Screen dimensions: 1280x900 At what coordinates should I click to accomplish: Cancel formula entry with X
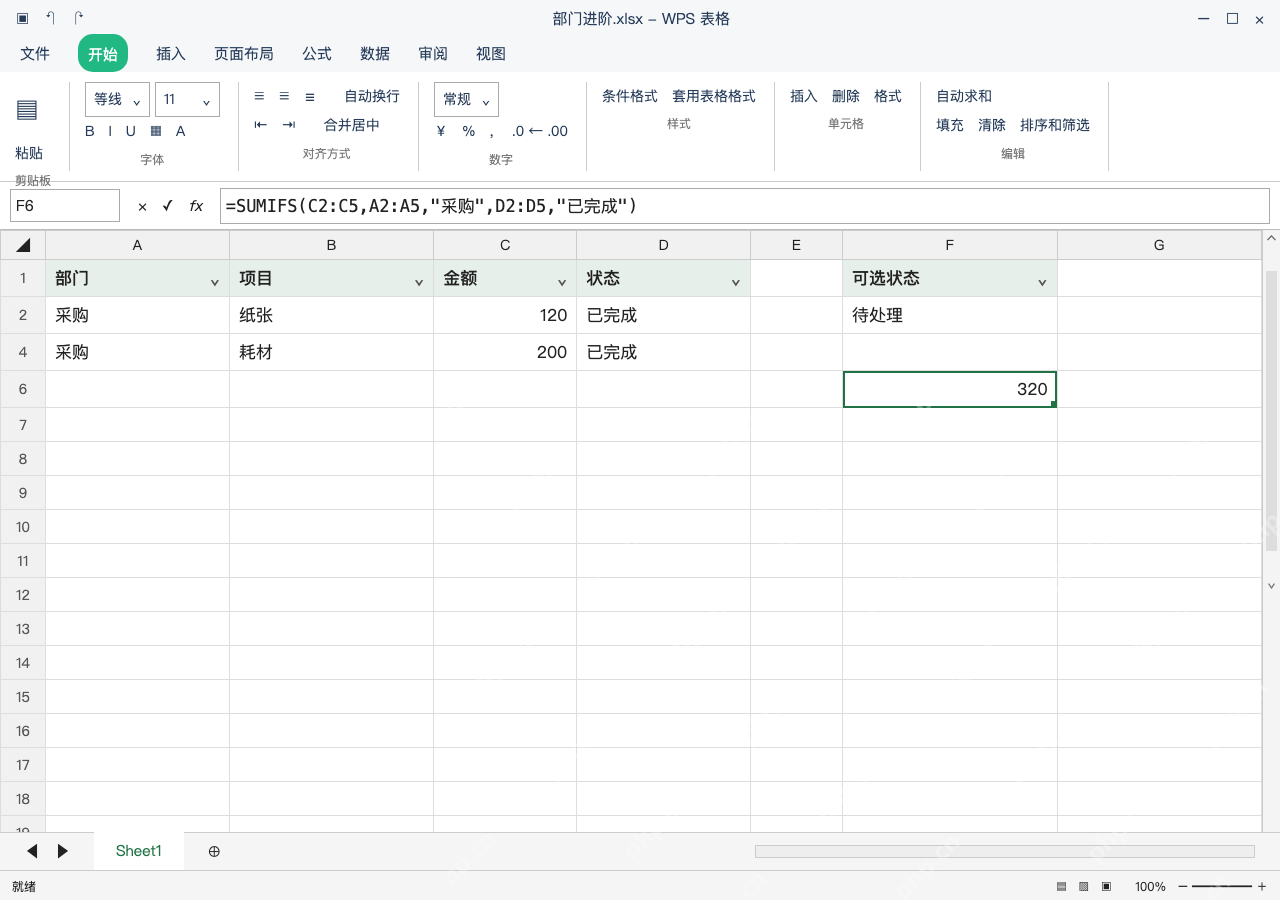pos(142,206)
